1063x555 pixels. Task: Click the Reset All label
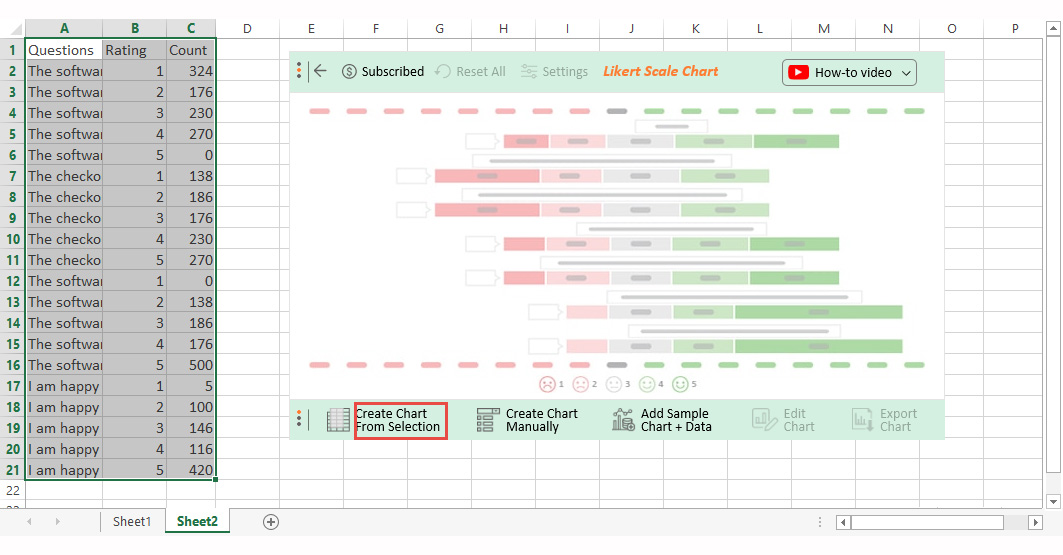click(x=481, y=72)
